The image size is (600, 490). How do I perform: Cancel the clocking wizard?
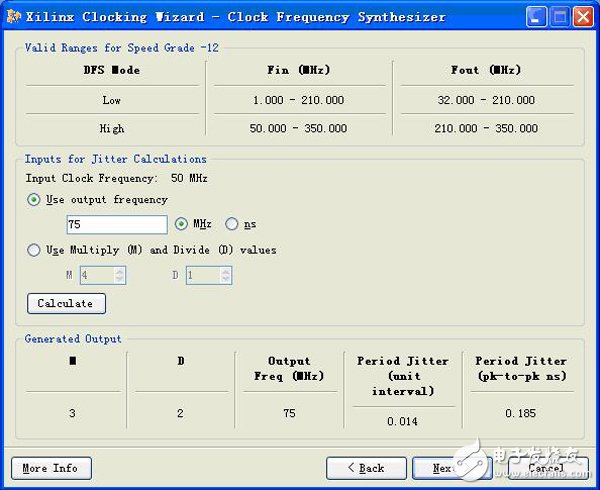[x=545, y=468]
